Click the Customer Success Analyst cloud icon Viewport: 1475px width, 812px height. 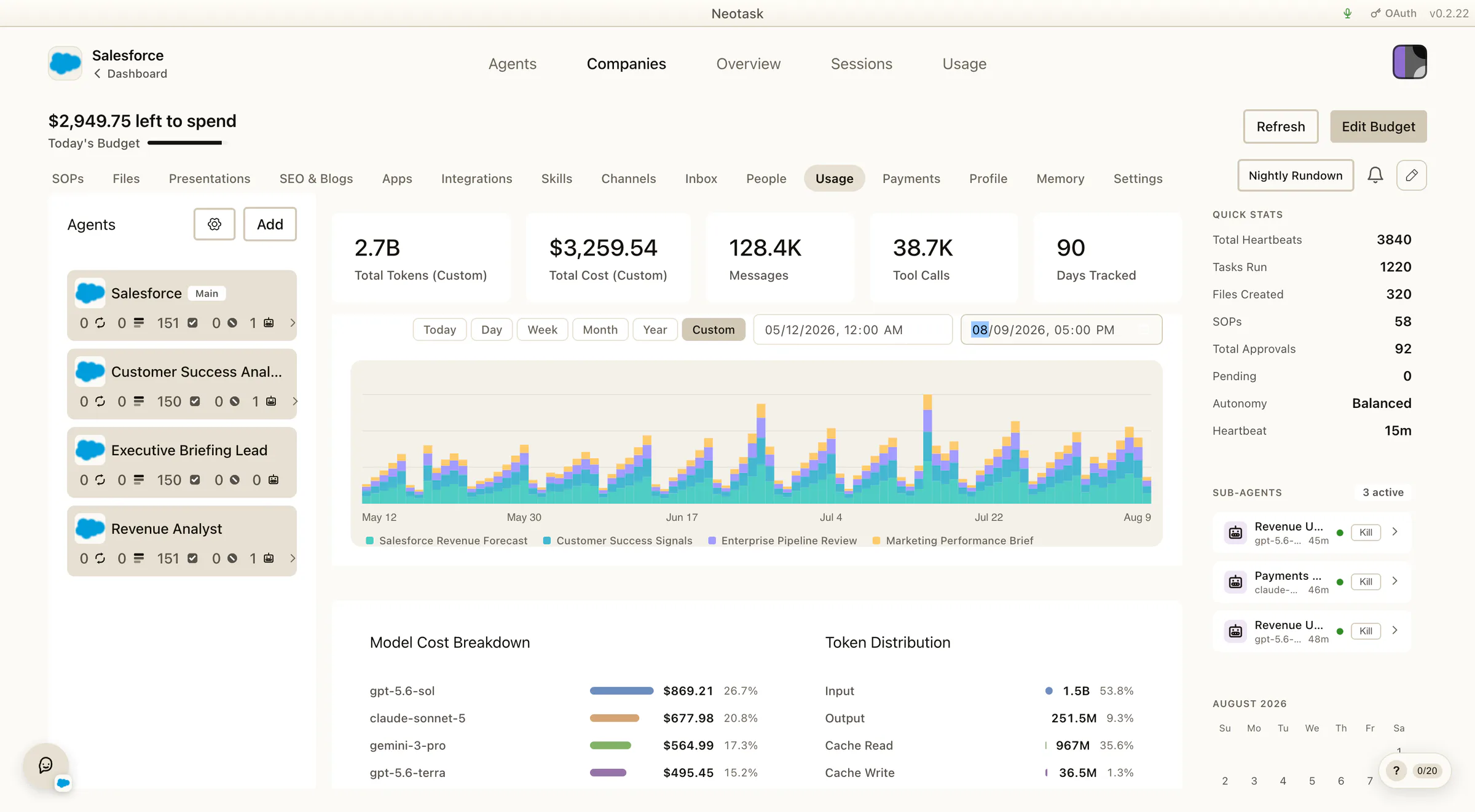coord(90,372)
